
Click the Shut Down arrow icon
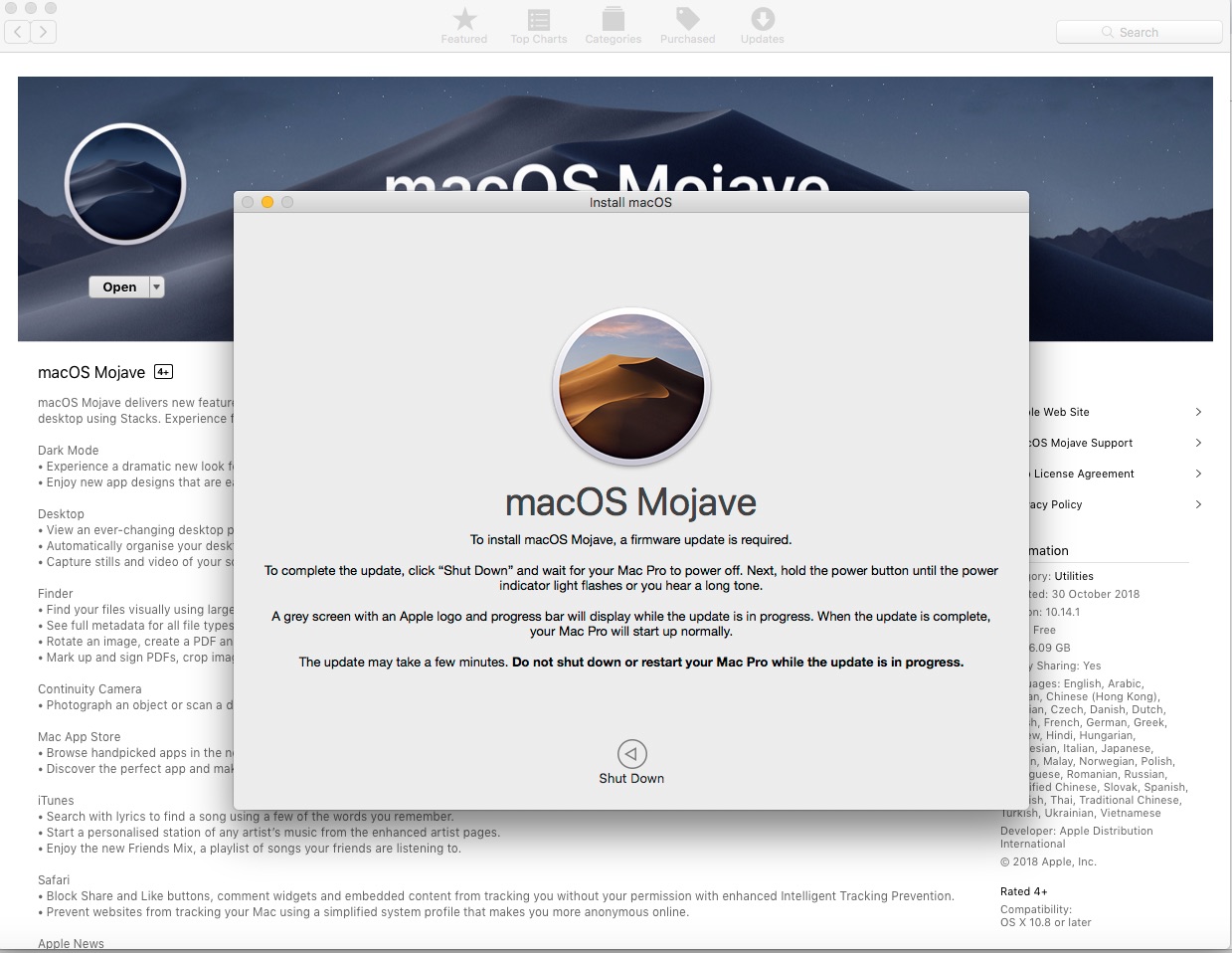click(x=631, y=754)
